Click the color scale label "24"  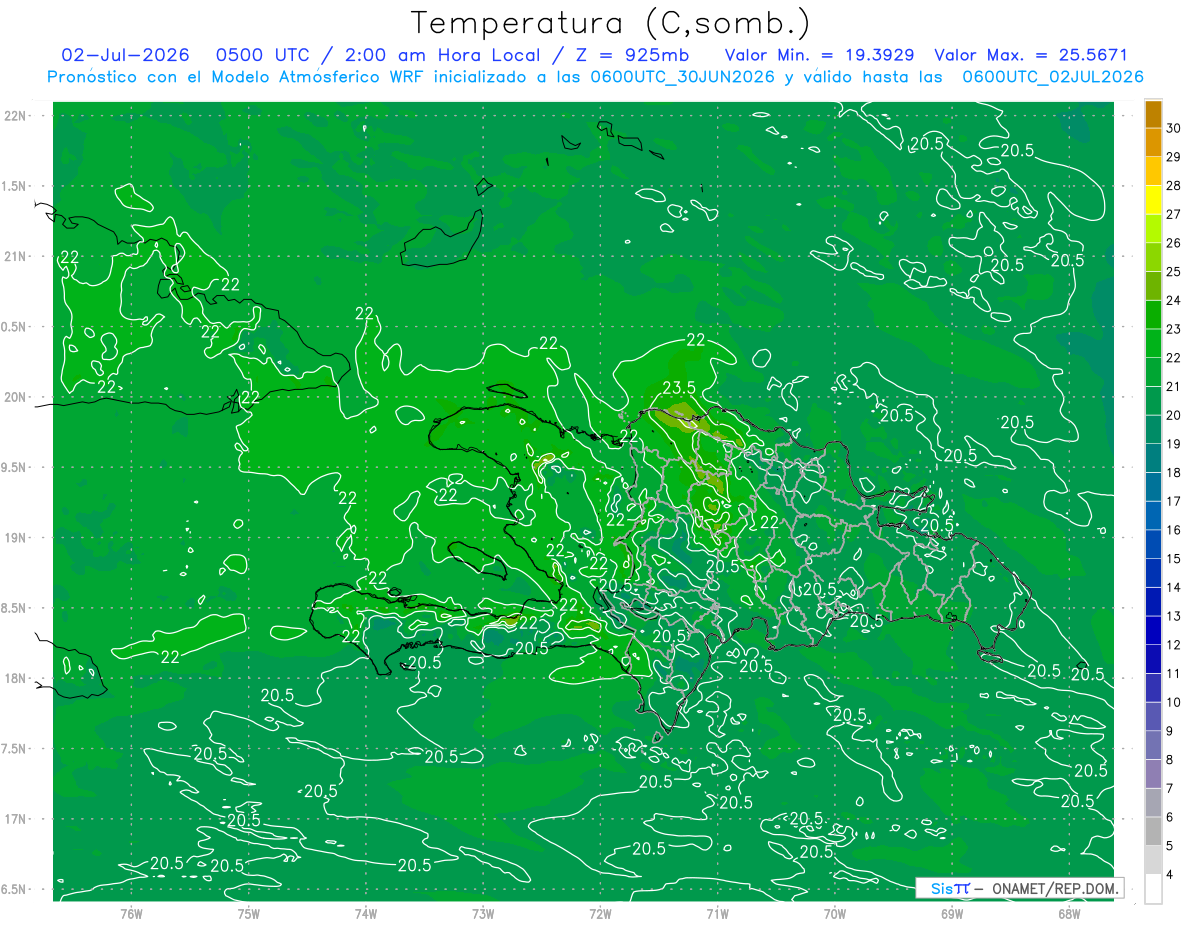tap(1174, 300)
